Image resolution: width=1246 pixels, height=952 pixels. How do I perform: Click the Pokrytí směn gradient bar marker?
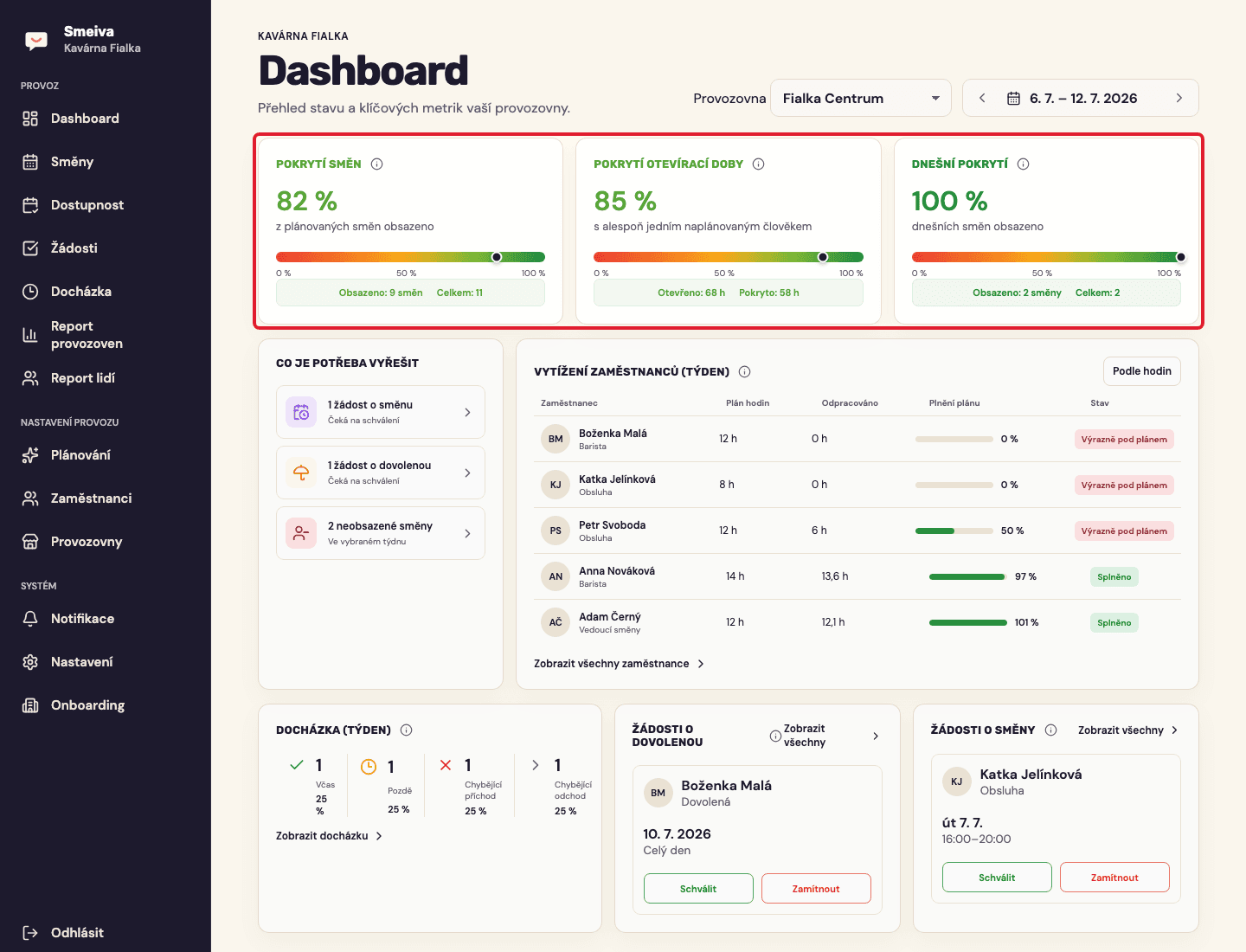(x=497, y=257)
